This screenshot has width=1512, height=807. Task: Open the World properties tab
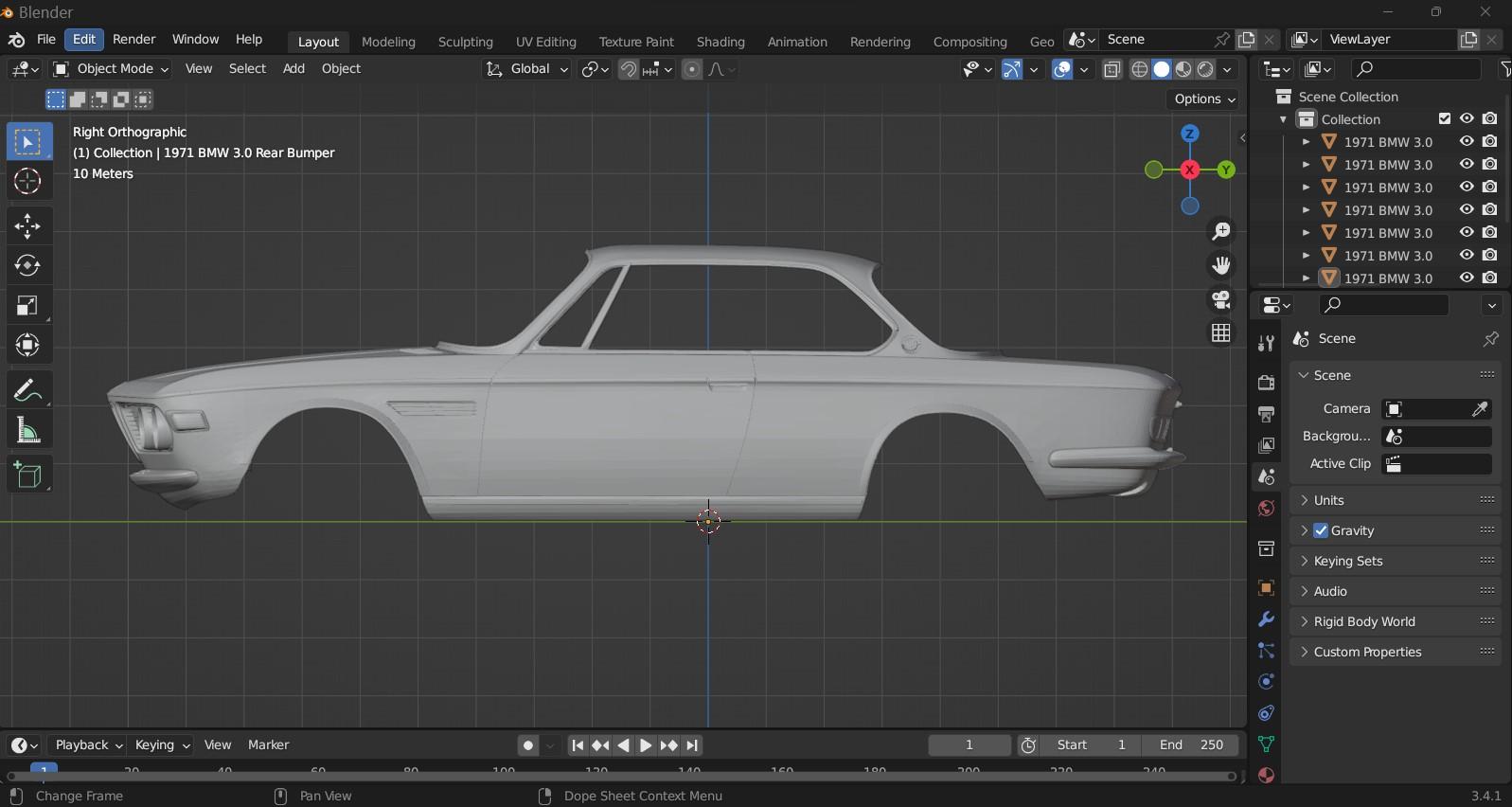click(1266, 509)
